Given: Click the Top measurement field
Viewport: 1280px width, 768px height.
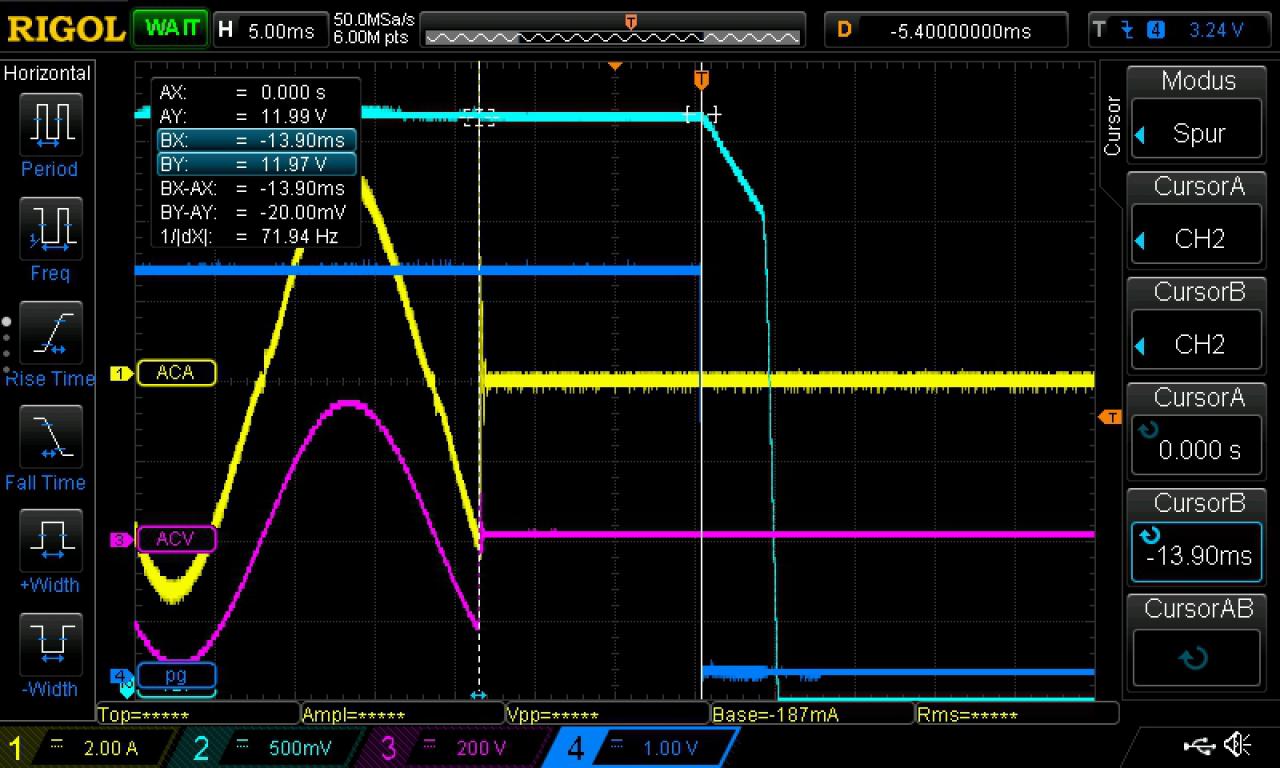Looking at the screenshot, I should 198,714.
